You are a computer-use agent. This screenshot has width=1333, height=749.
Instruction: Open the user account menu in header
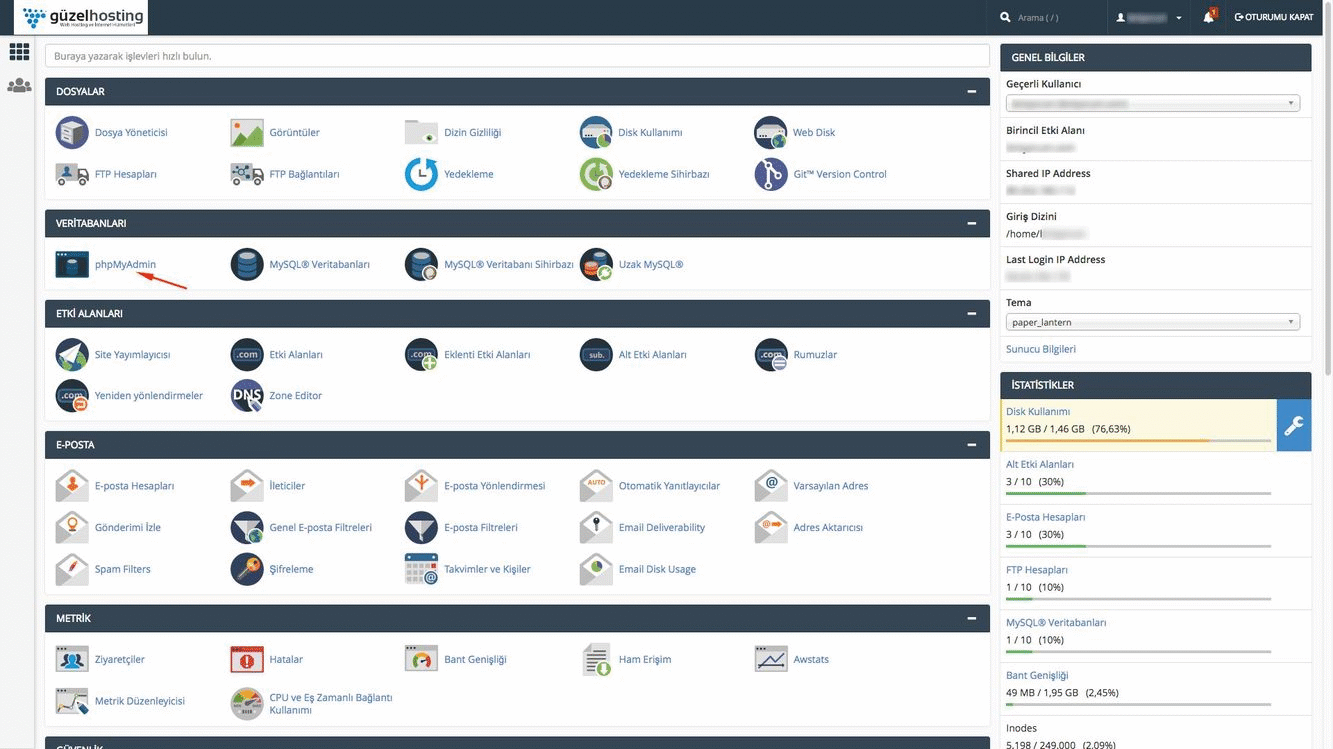pyautogui.click(x=1149, y=17)
